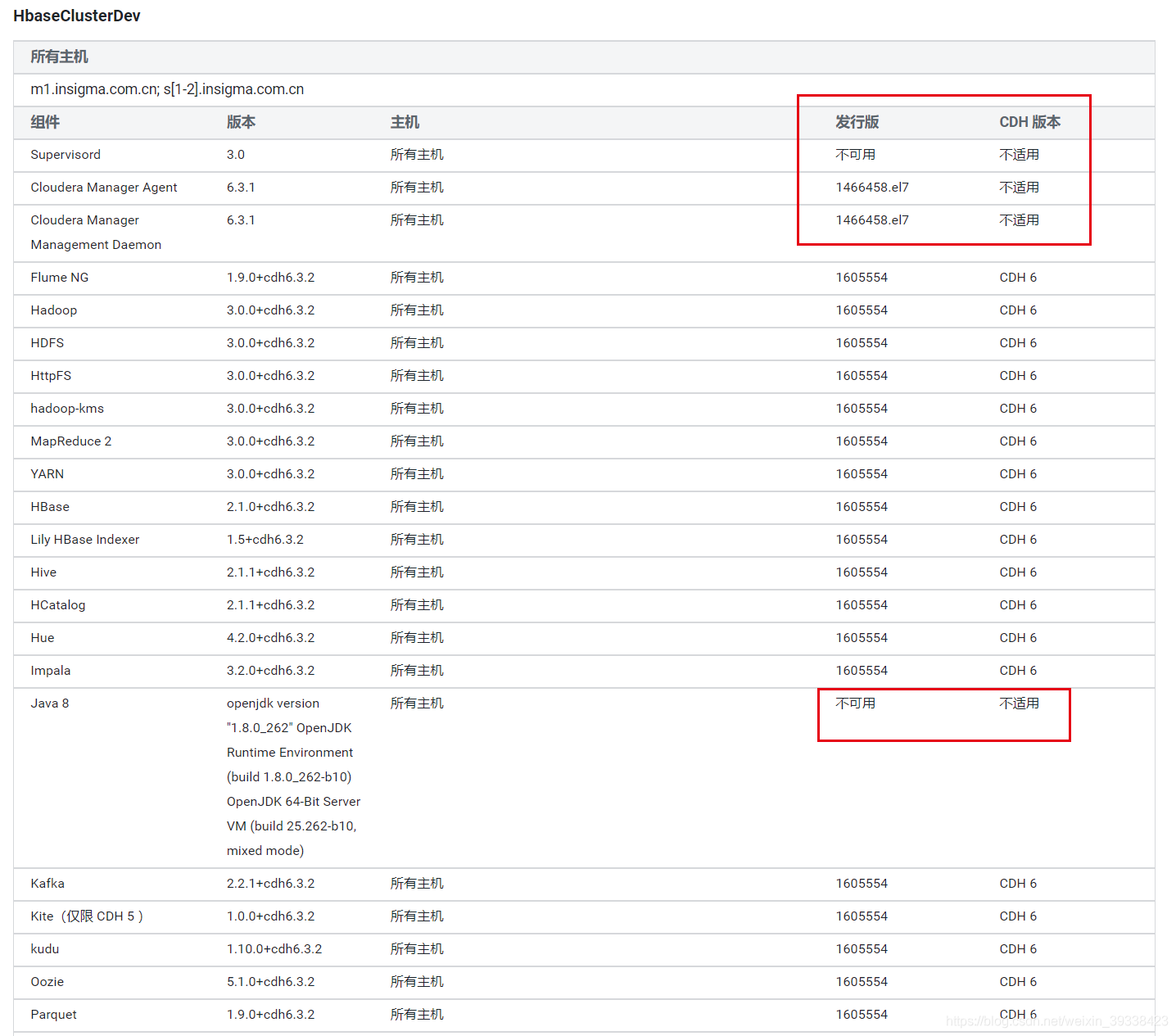Image resolution: width=1176 pixels, height=1036 pixels.
Task: Click release 1605554 in the kudu row
Action: (x=862, y=949)
